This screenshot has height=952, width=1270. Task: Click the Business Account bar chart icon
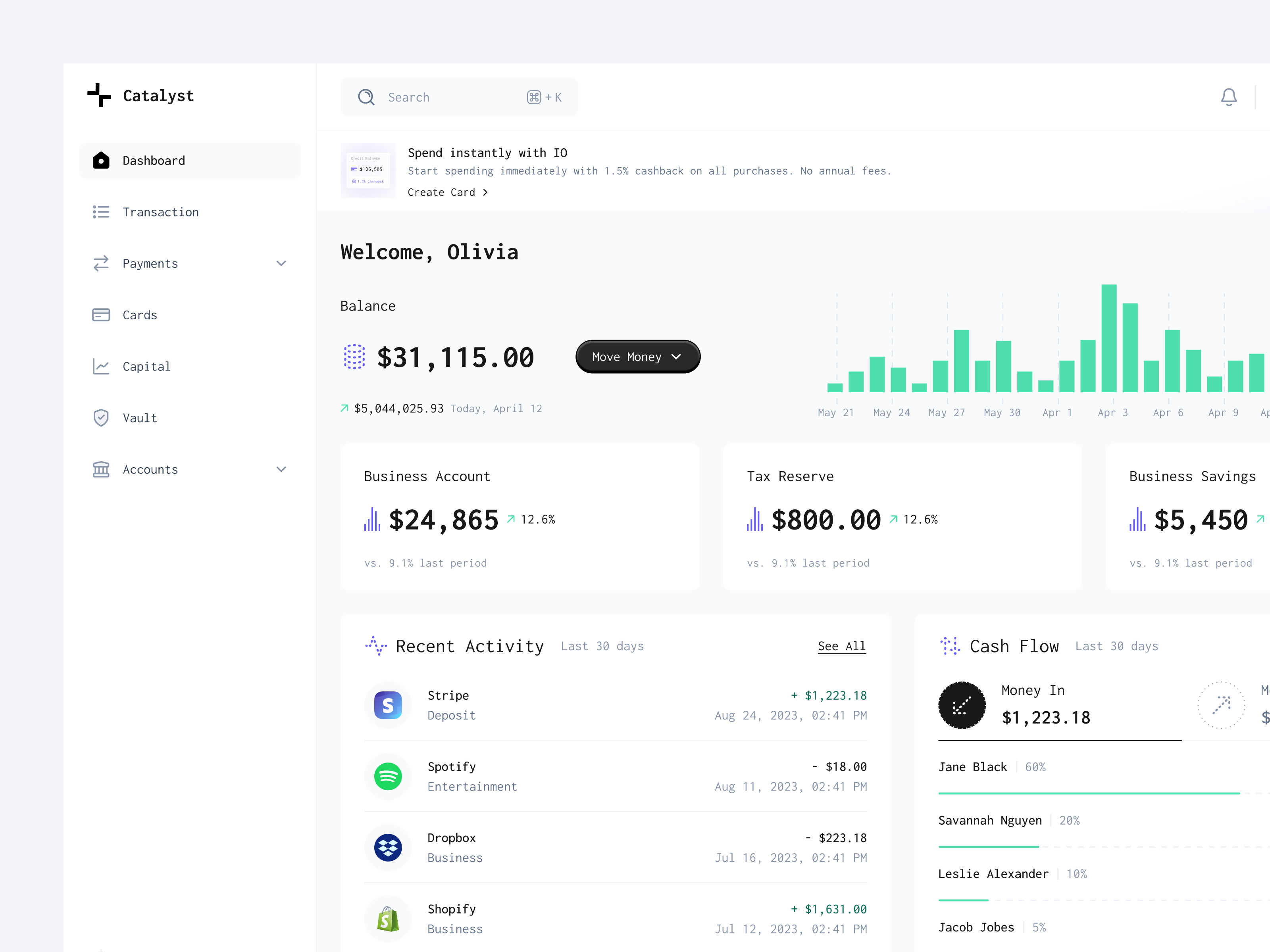[x=372, y=519]
